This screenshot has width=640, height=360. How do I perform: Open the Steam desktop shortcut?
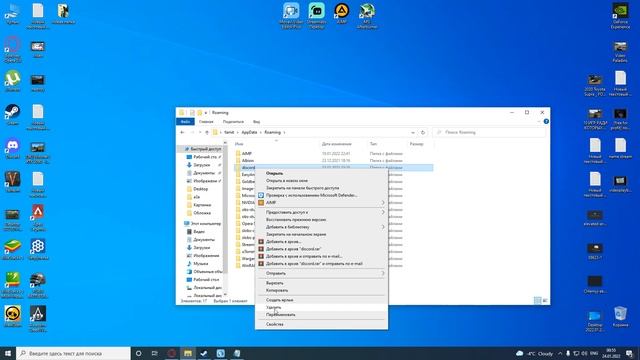click(12, 114)
